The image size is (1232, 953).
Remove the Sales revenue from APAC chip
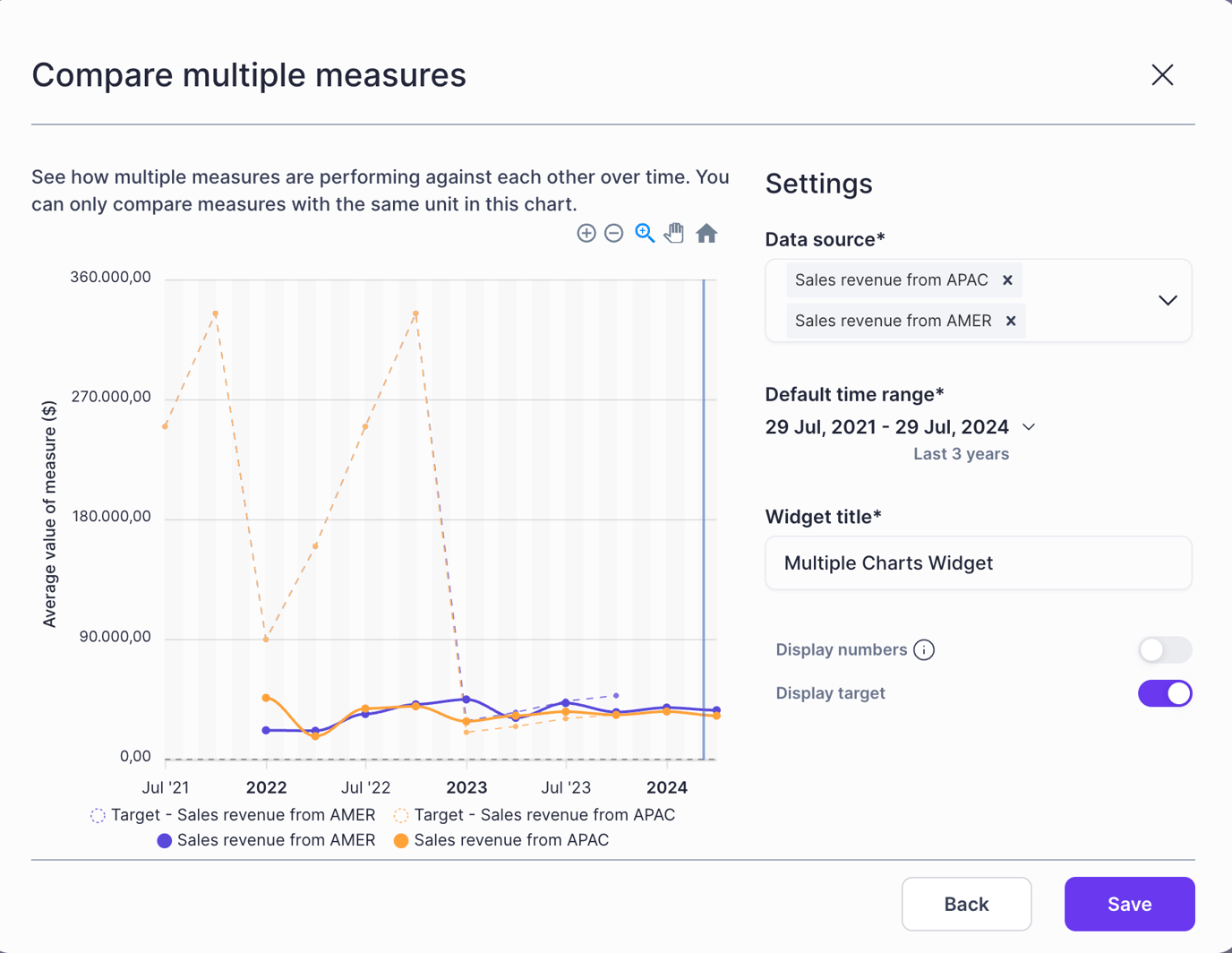point(1007,280)
